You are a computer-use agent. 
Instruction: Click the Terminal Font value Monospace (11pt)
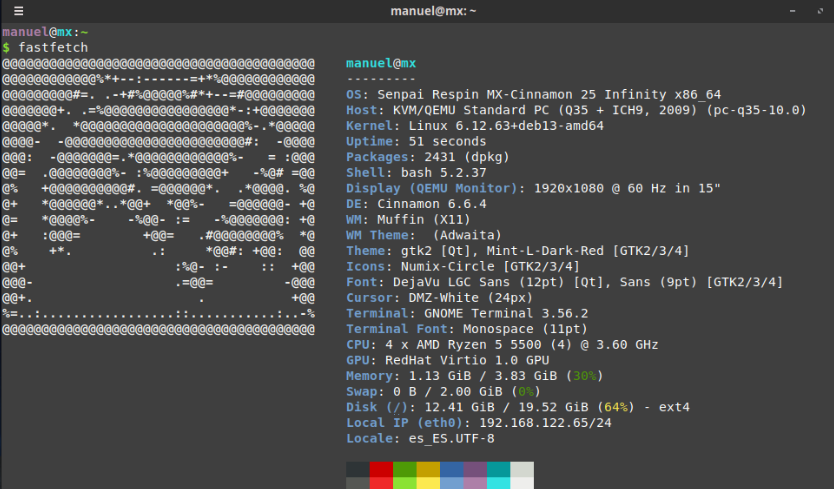(525, 329)
